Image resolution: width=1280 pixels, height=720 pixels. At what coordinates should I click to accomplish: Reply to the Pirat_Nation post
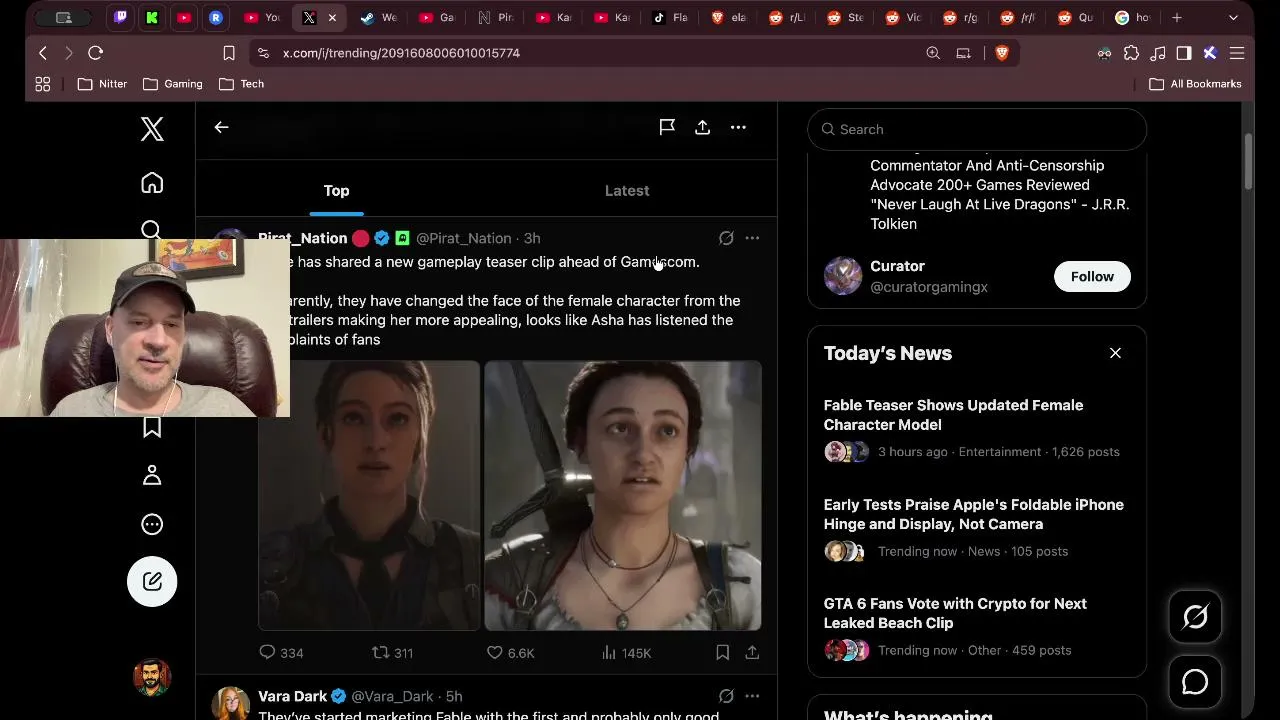[281, 652]
